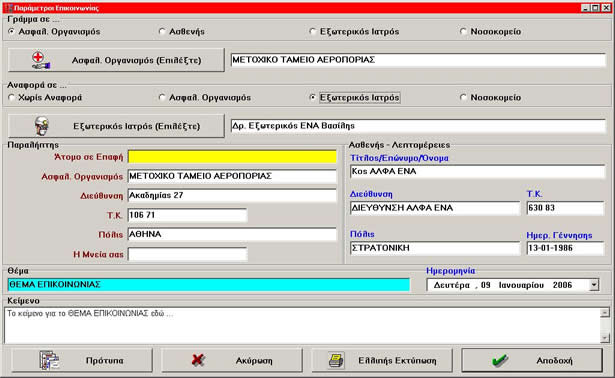This screenshot has width=615, height=378.
Task: Open the Ημερομηνία date dropdown arrow
Action: pyautogui.click(x=595, y=285)
